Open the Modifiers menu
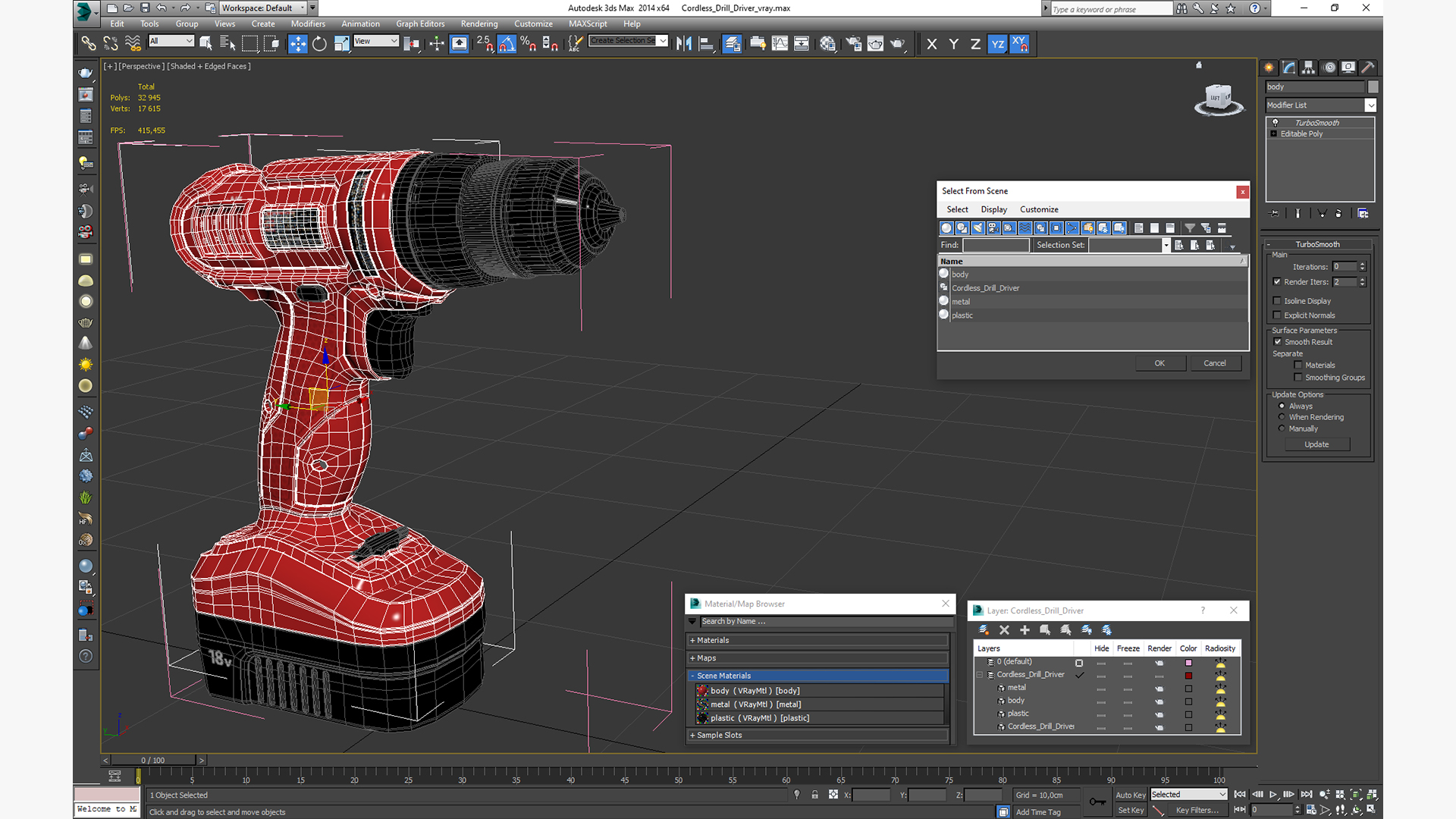 [308, 24]
